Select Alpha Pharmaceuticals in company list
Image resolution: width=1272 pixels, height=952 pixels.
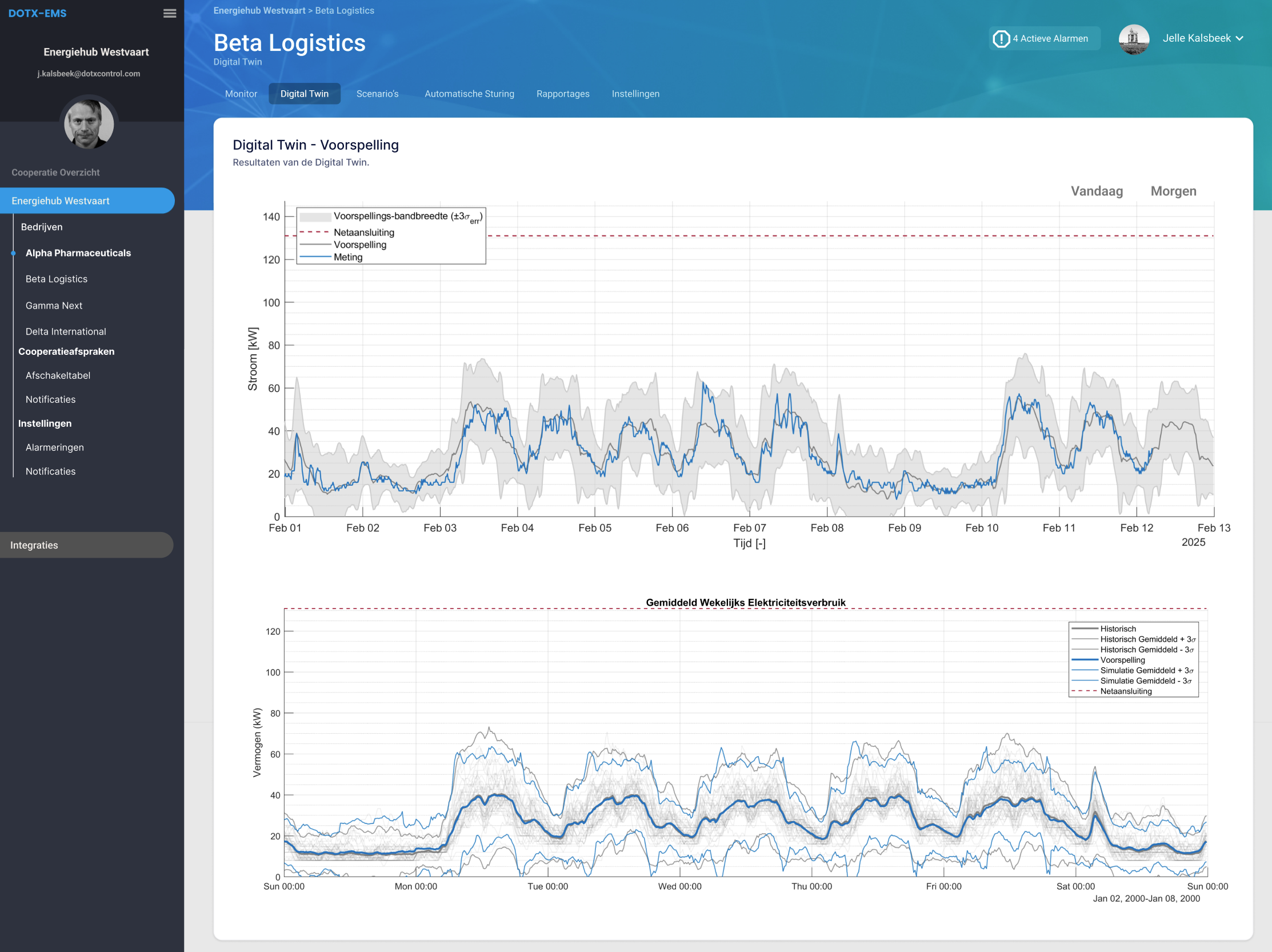[x=78, y=253]
